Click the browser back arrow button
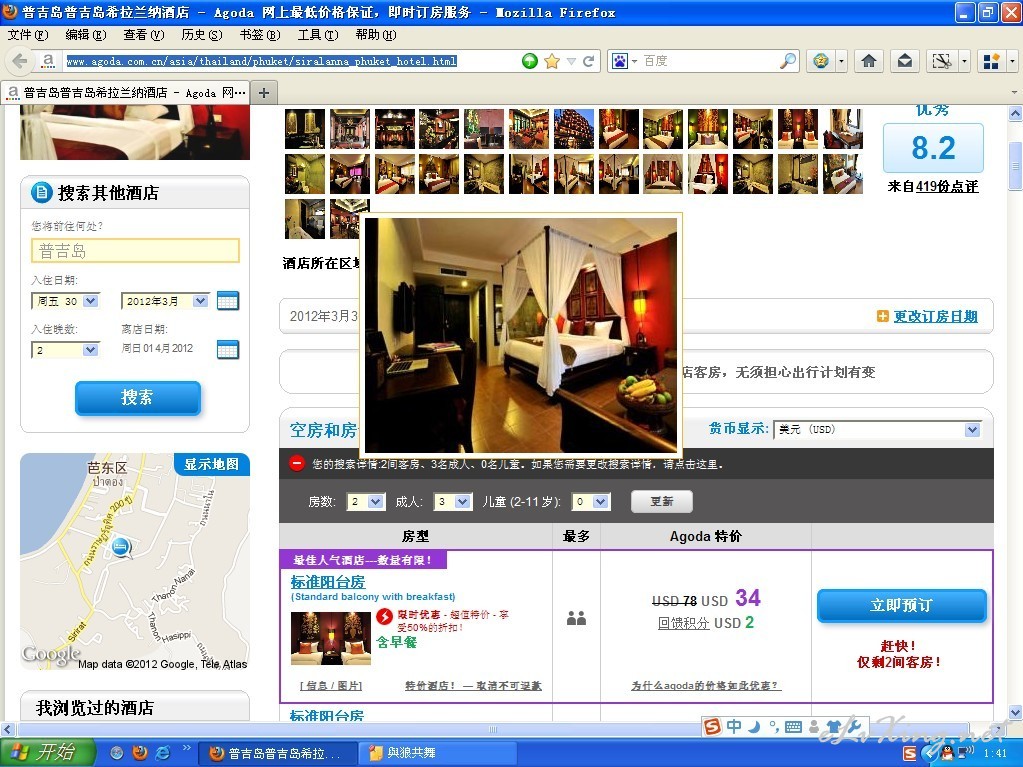Viewport: 1023px width, 767px height. 20,61
